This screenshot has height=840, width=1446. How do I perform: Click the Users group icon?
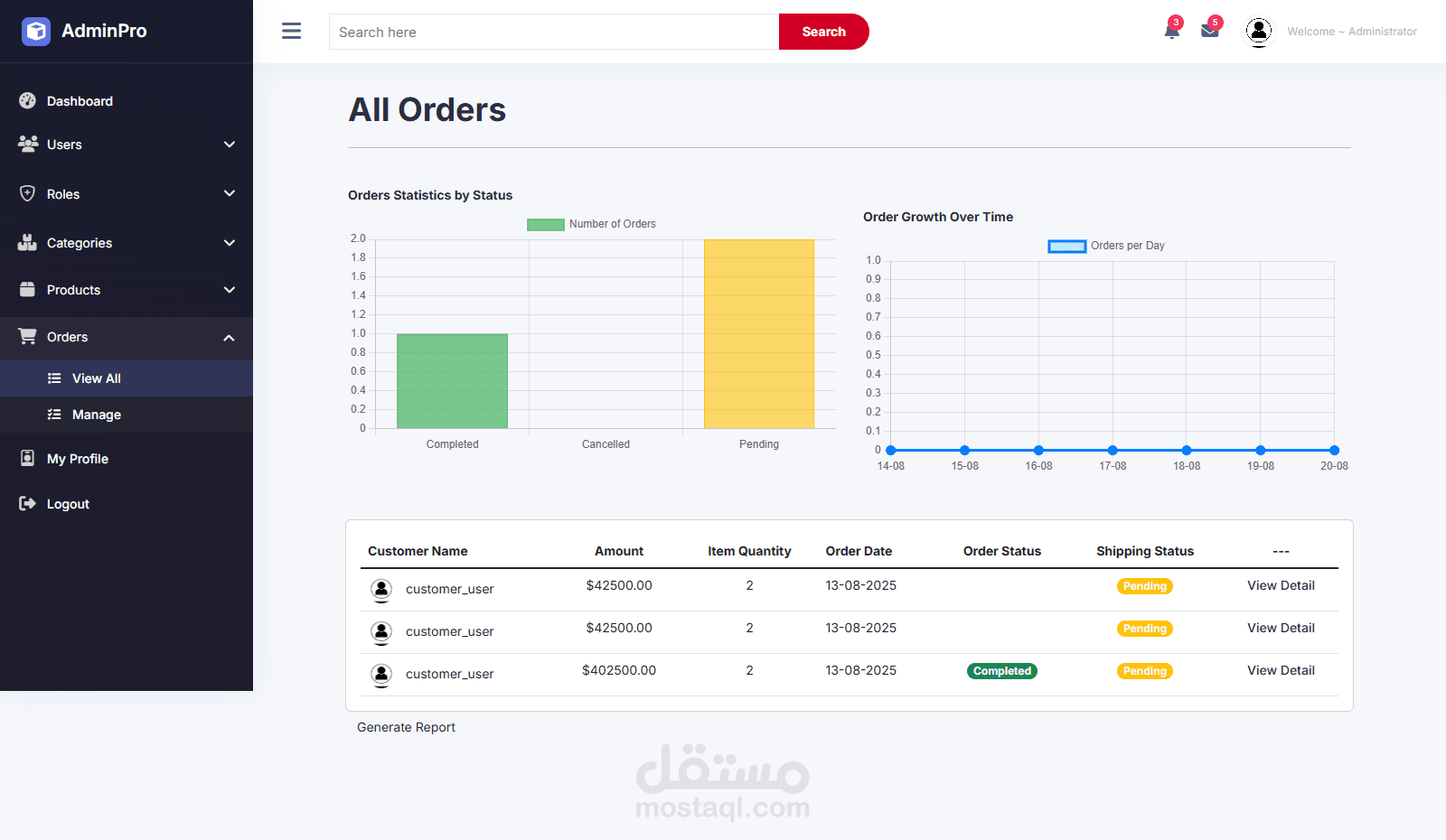pyautogui.click(x=28, y=144)
